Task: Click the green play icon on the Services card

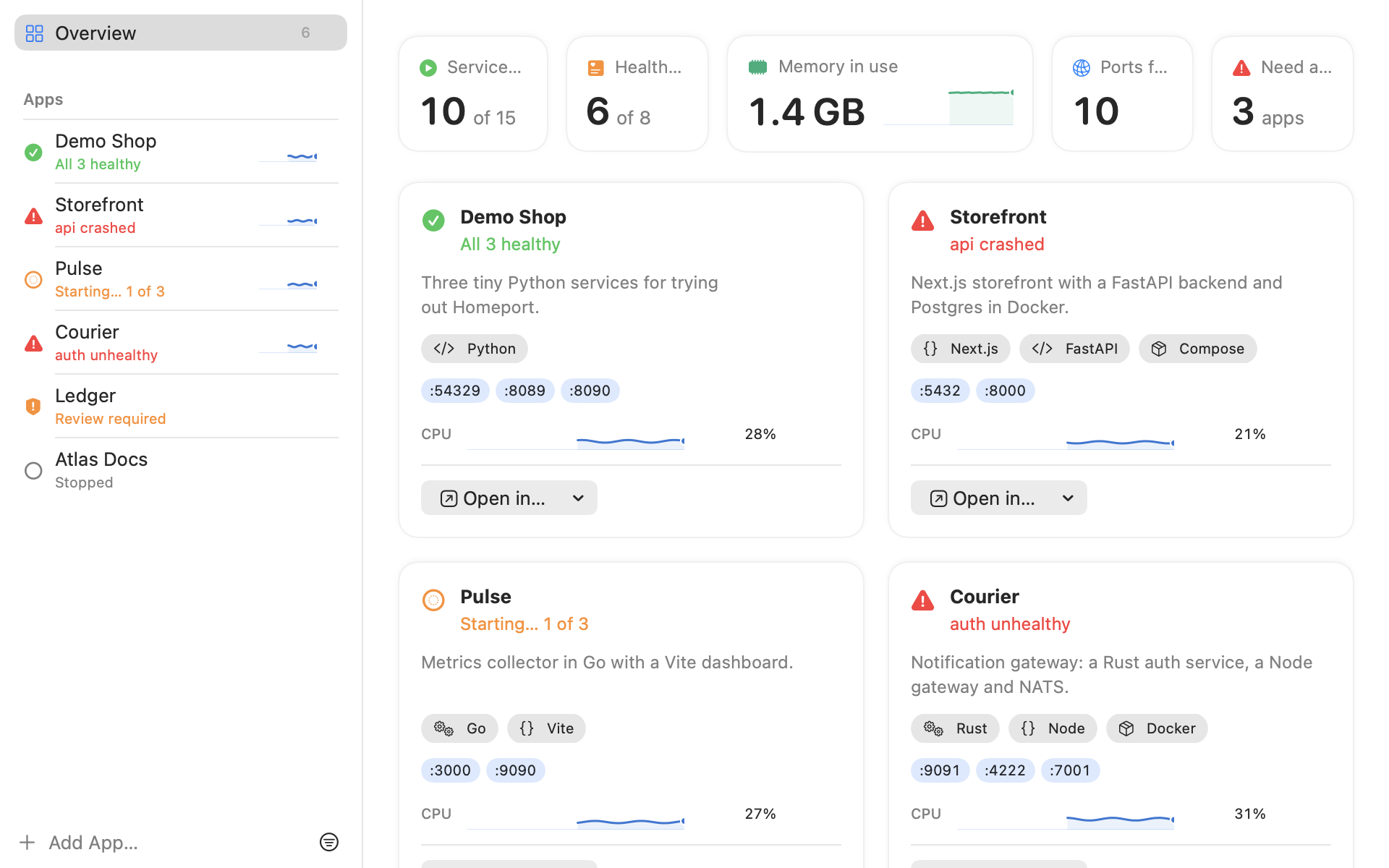Action: coord(428,68)
